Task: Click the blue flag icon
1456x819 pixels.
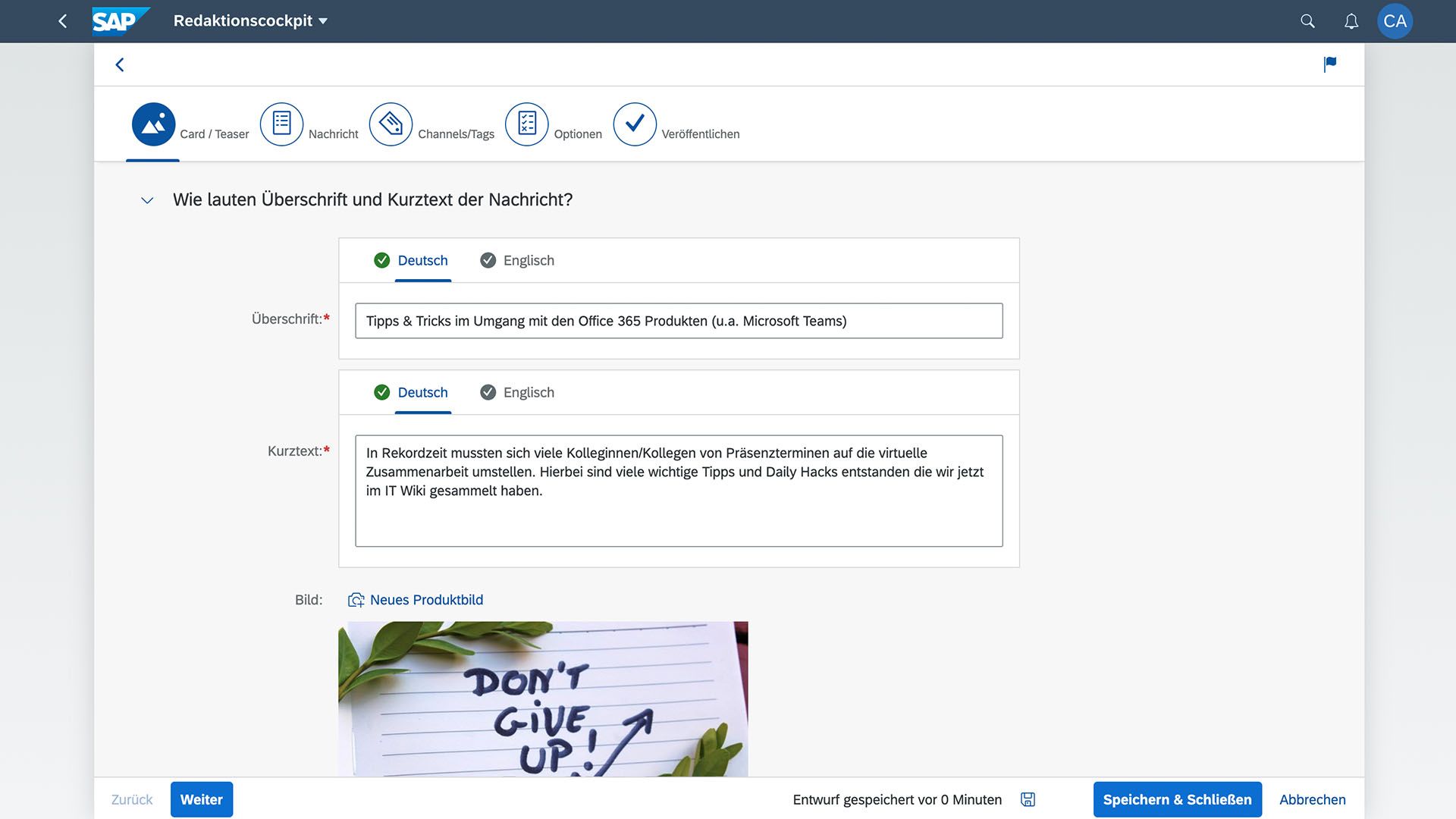Action: click(x=1329, y=64)
